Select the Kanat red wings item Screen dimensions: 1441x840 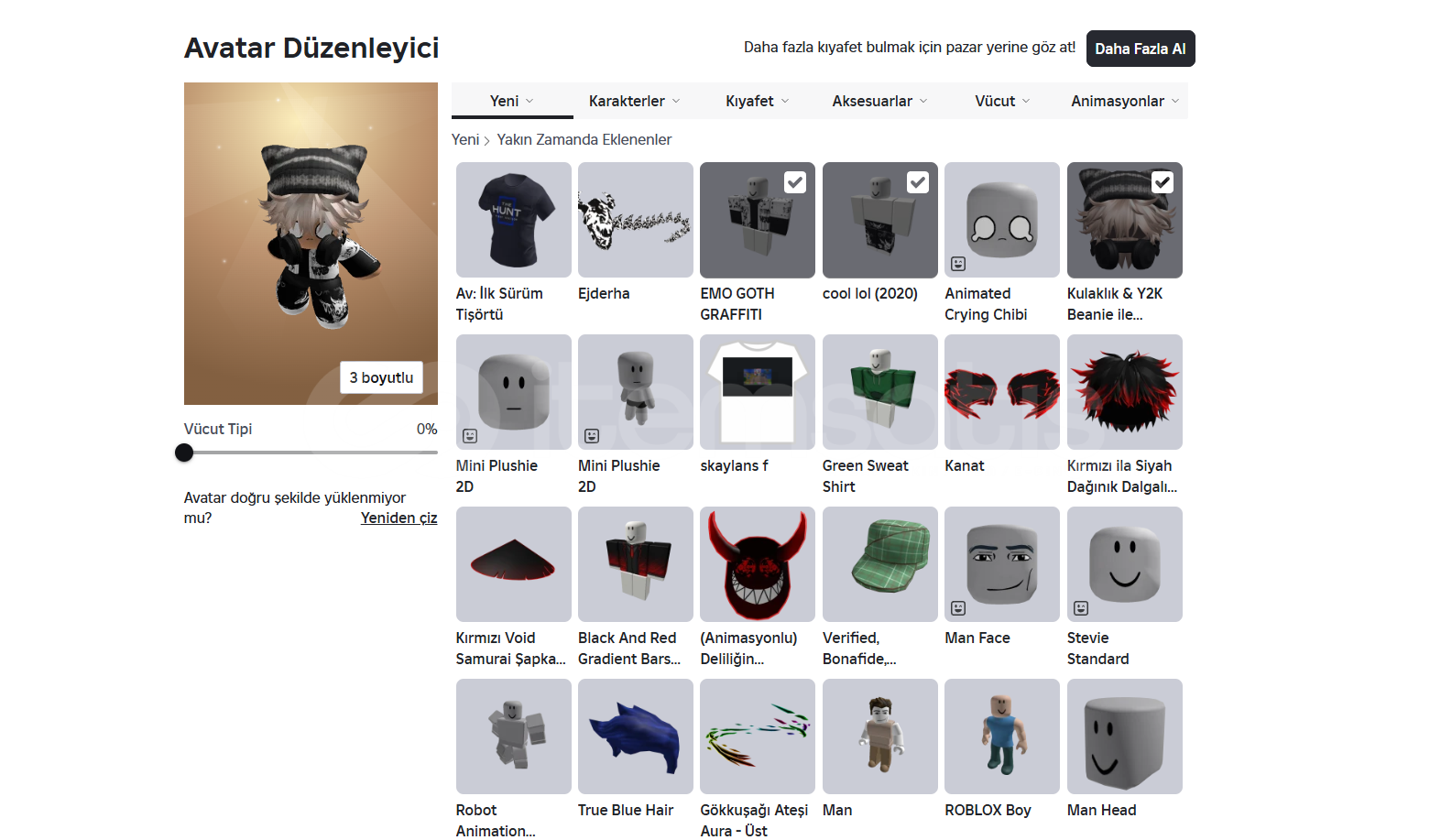coord(1002,392)
